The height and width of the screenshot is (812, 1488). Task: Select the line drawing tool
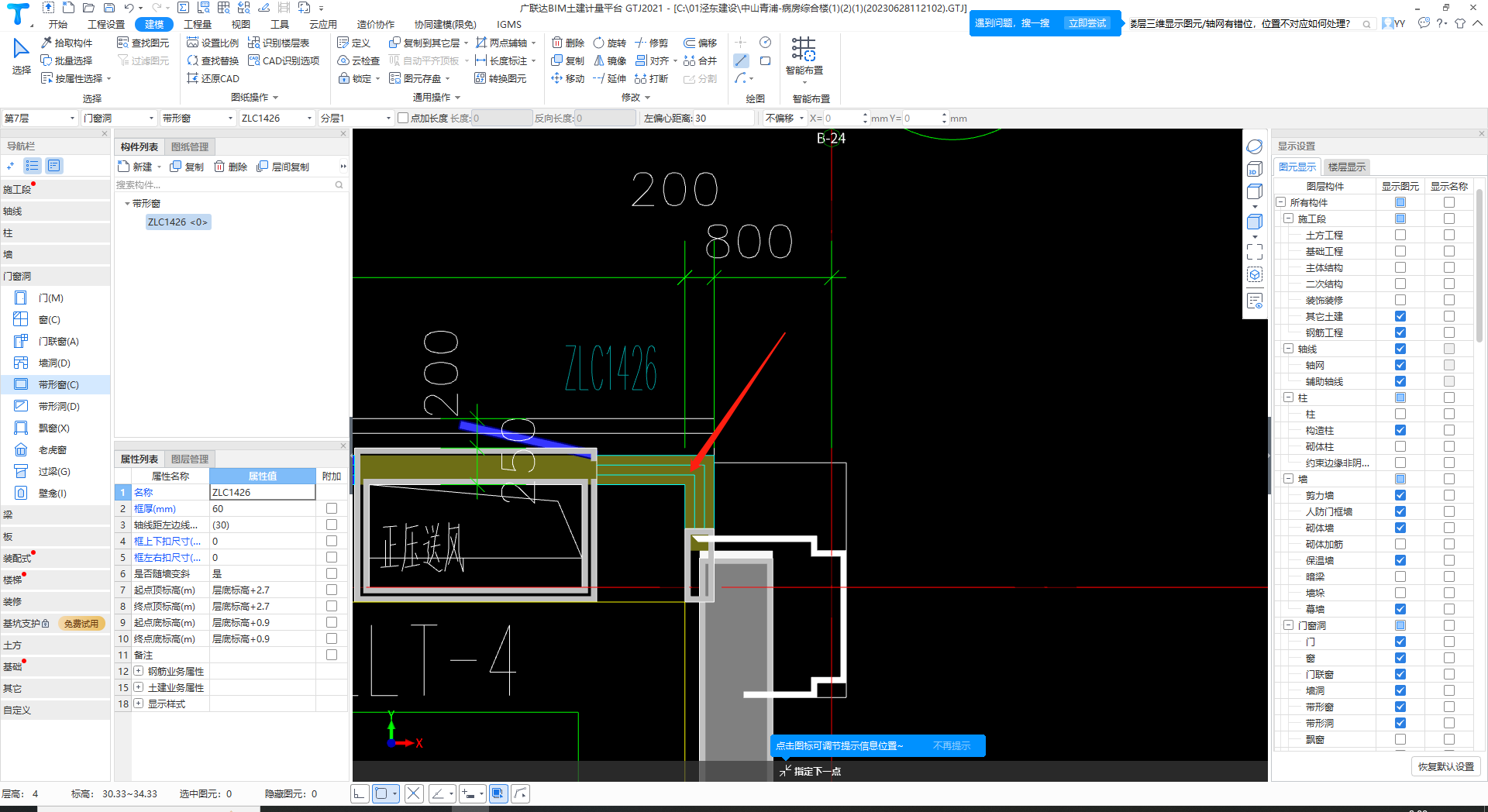pos(741,60)
